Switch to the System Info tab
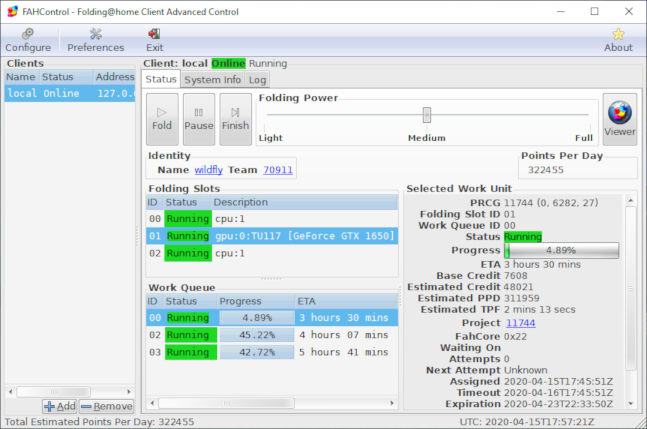The image size is (647, 429). click(x=212, y=80)
